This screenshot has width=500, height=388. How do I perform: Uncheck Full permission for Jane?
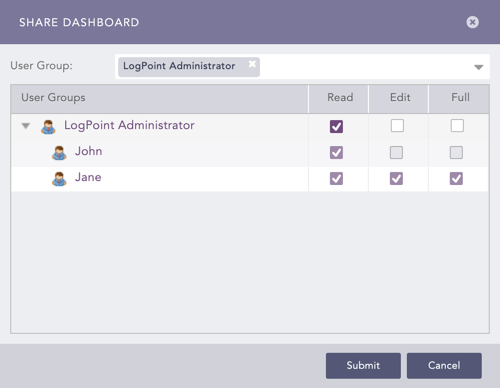tap(456, 179)
